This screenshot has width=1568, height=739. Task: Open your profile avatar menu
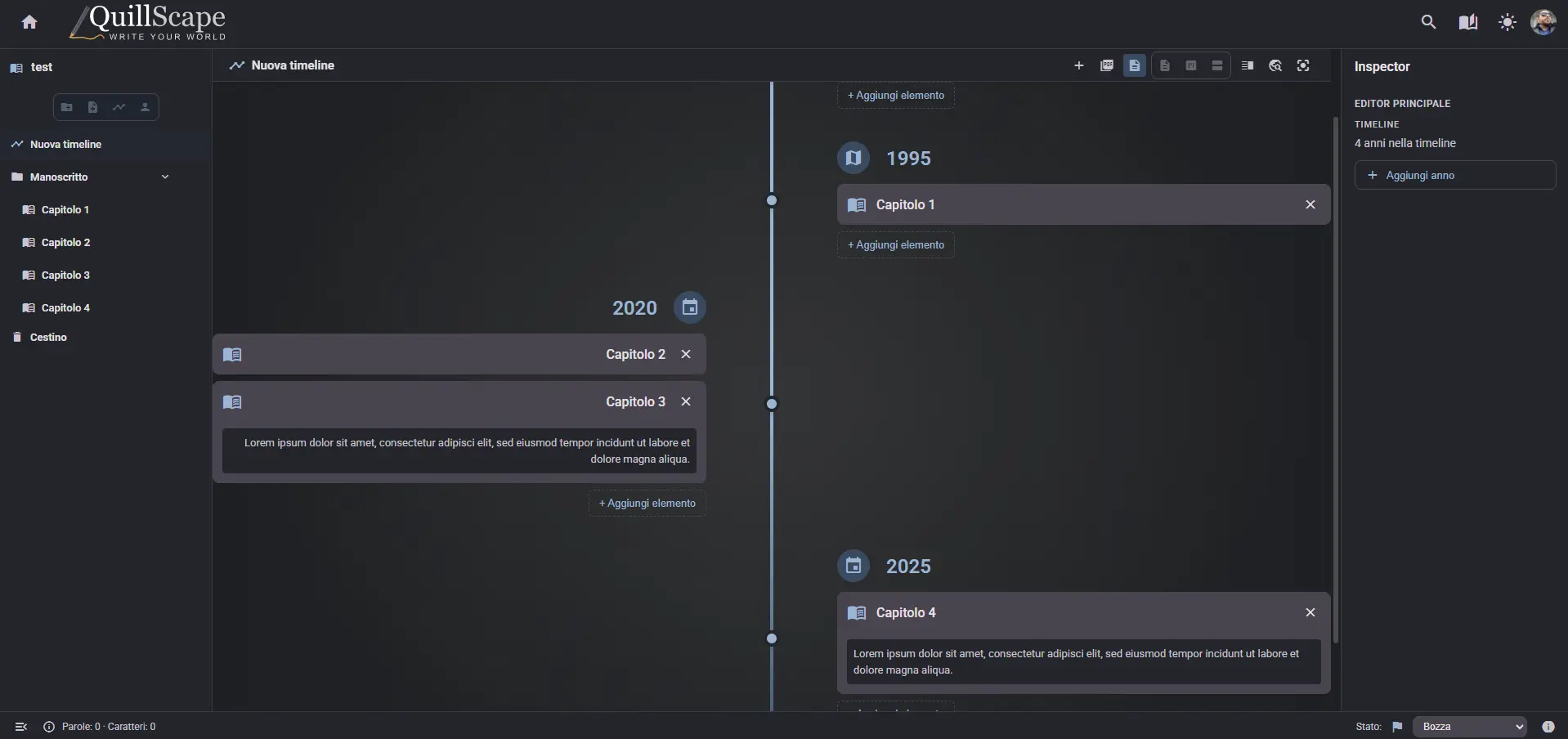click(x=1543, y=22)
